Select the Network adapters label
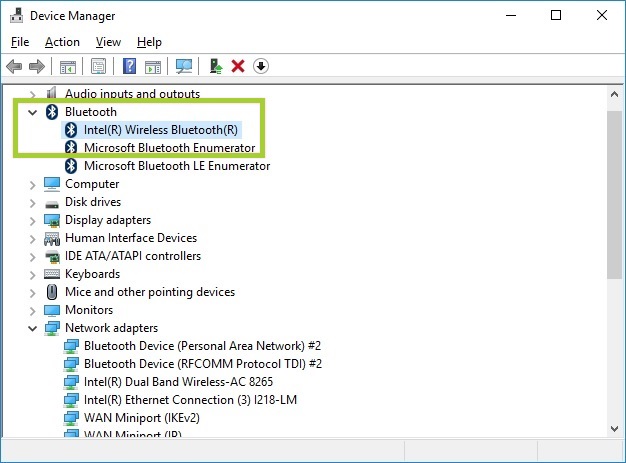The height and width of the screenshot is (463, 626). point(111,328)
